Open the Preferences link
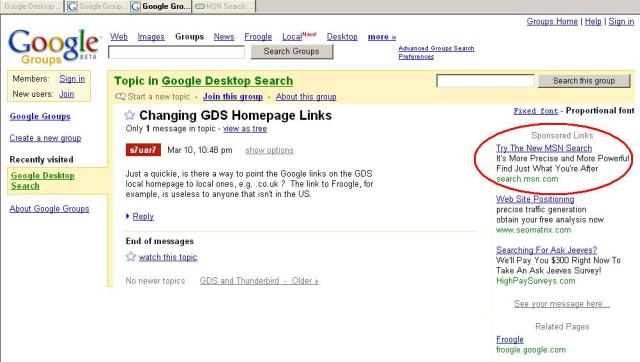The image size is (640, 362). (416, 56)
